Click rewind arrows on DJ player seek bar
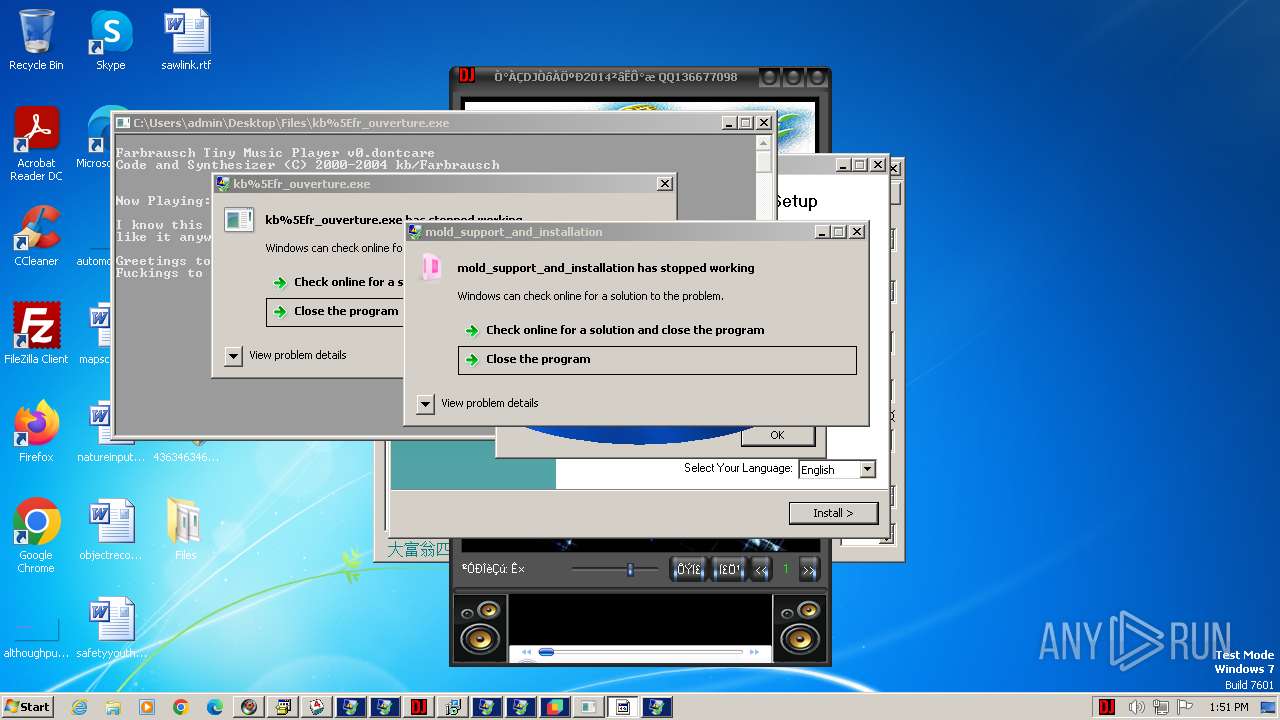The image size is (1280, 720). (526, 652)
